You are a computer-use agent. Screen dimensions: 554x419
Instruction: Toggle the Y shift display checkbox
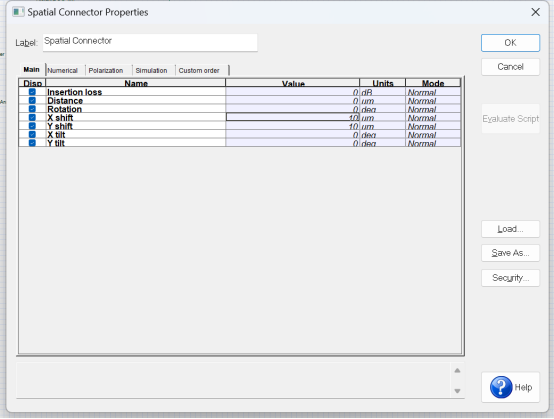(x=32, y=126)
